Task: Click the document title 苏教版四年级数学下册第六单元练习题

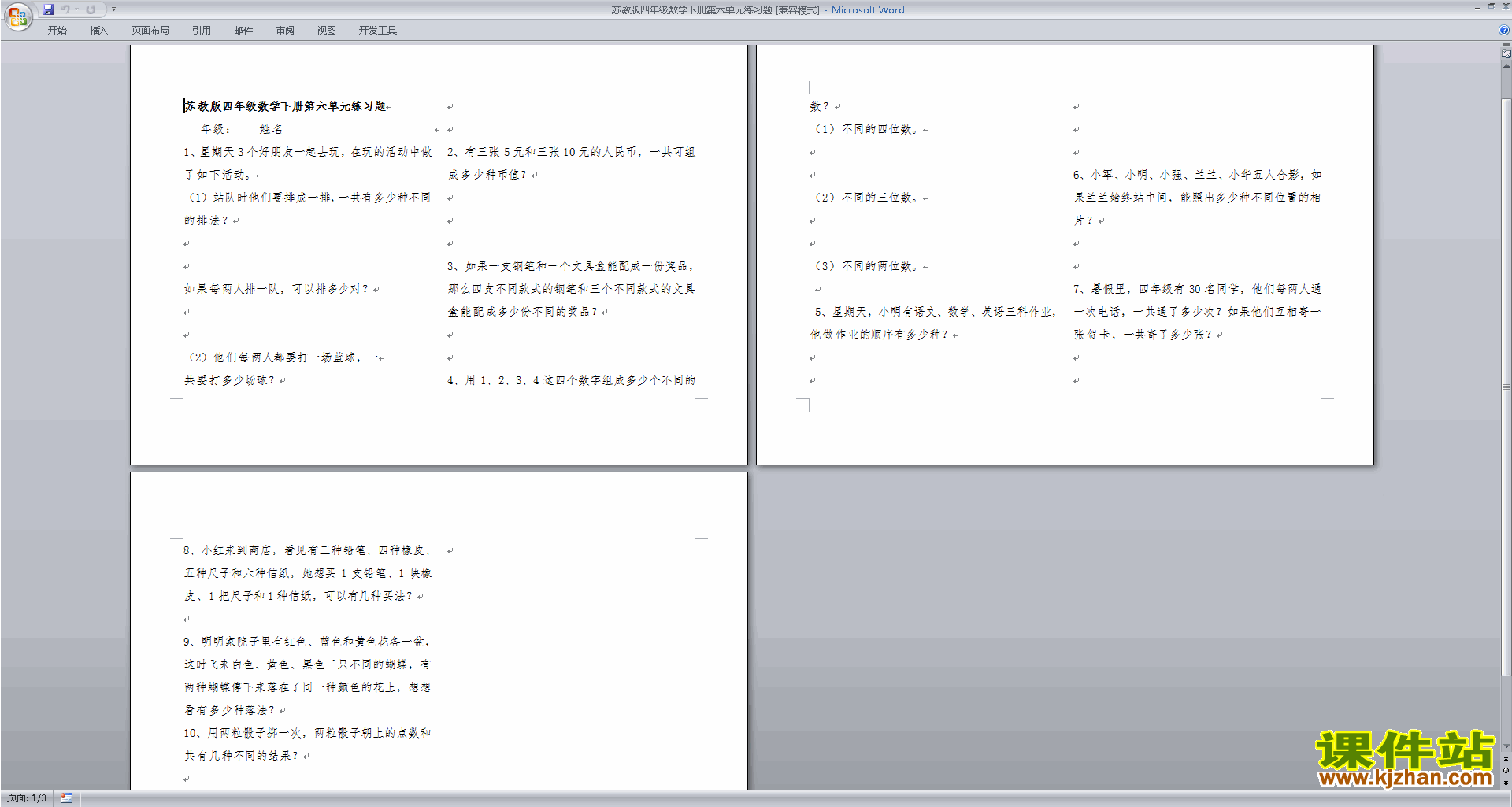Action: coord(286,106)
